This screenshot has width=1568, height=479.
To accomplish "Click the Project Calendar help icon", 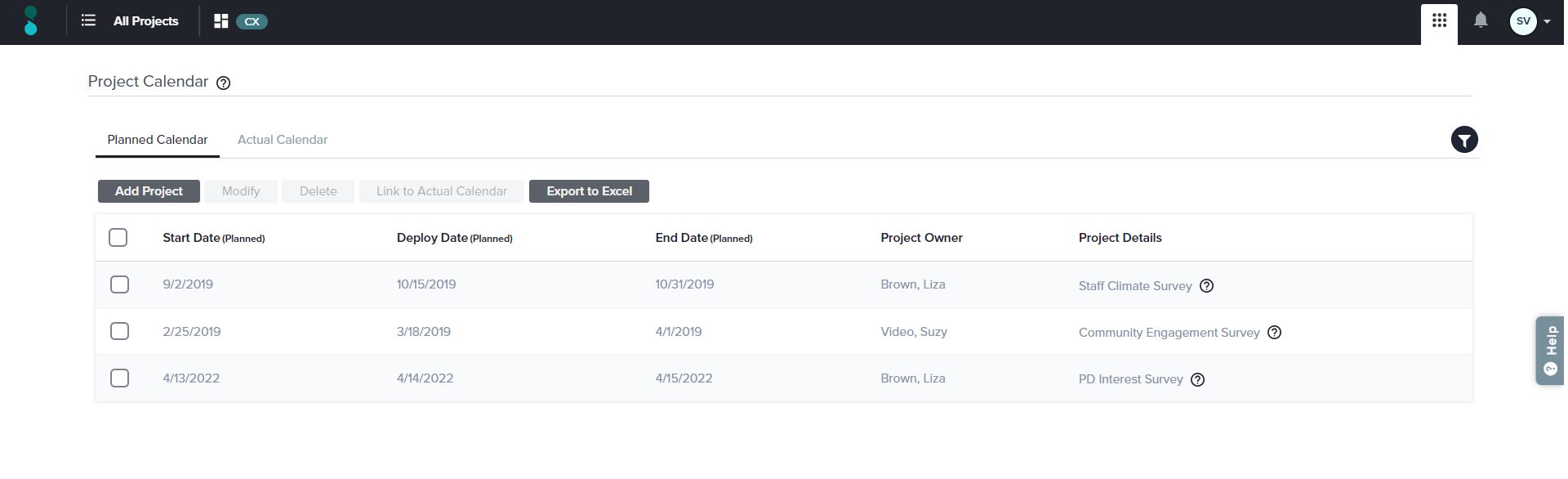I will pyautogui.click(x=224, y=83).
